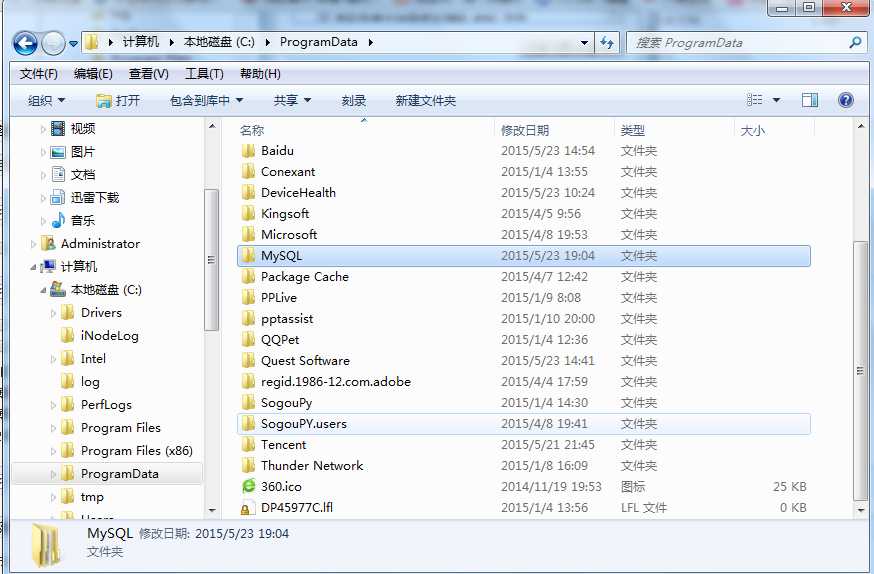Click the PPLive folder icon
The image size is (874, 574).
tap(249, 298)
